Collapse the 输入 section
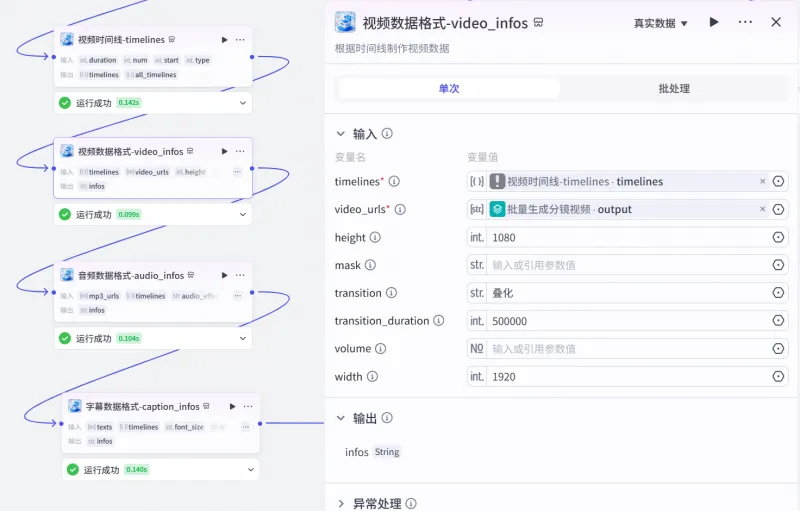 [x=340, y=134]
